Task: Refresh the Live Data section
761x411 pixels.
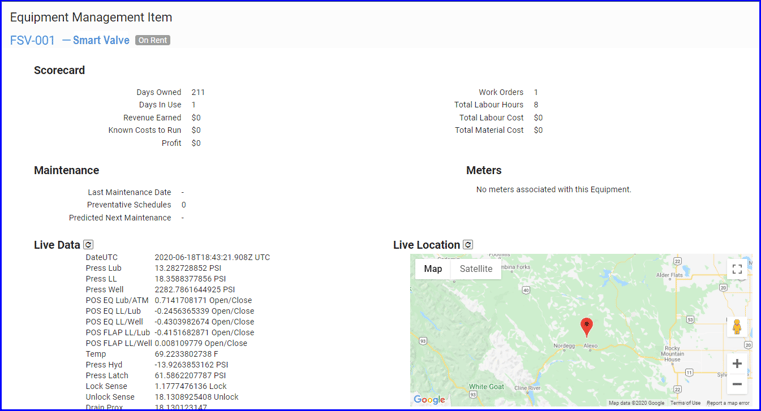Action: [x=88, y=245]
